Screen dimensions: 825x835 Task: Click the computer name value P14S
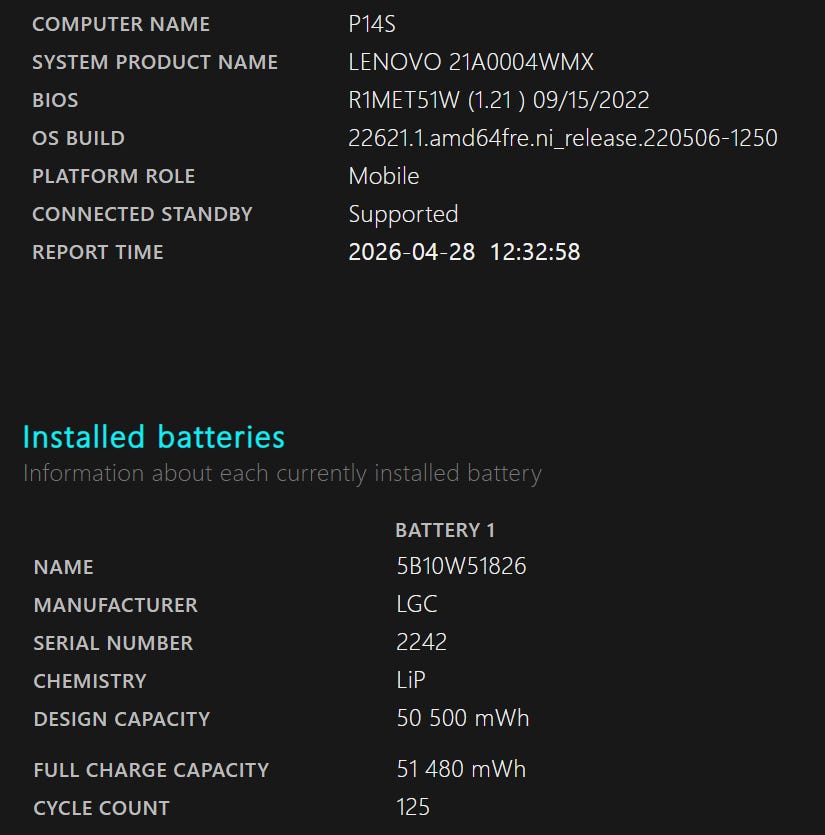(372, 25)
